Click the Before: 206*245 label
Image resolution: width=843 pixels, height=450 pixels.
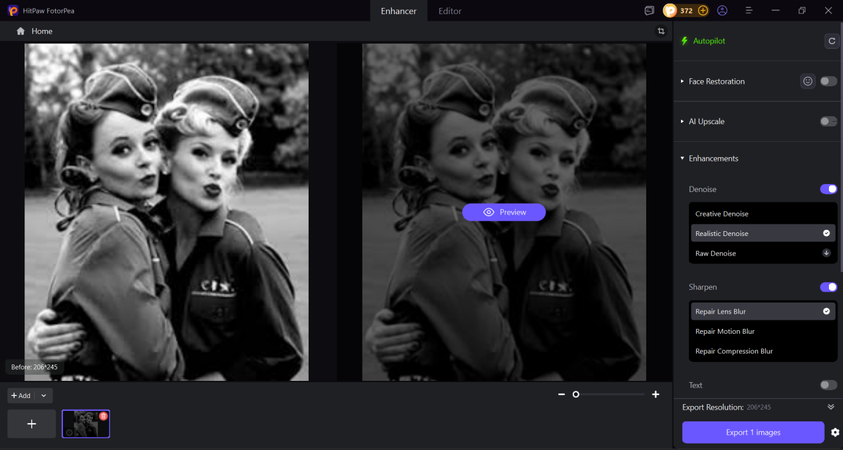click(34, 367)
